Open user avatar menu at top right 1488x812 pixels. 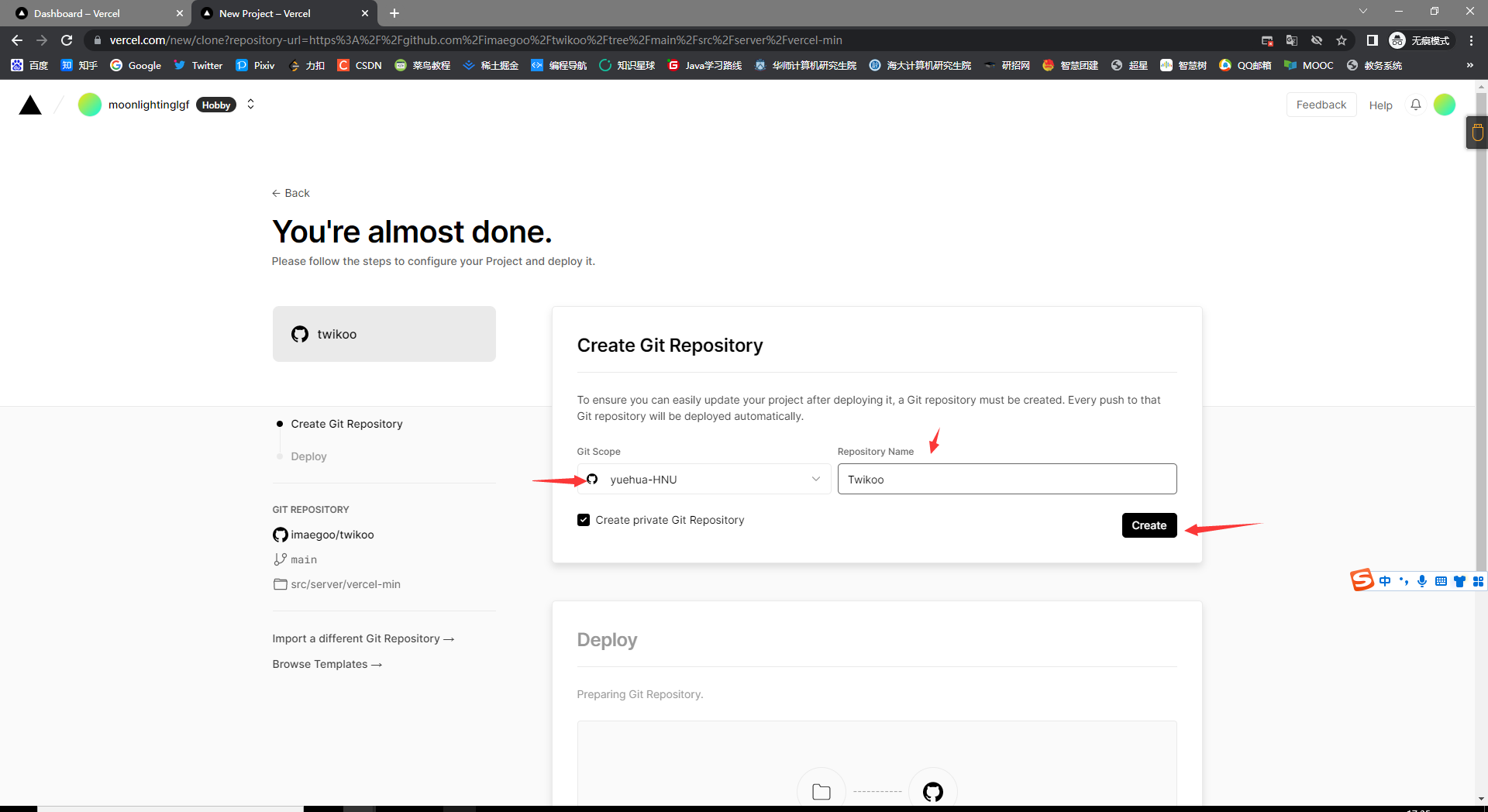[x=1444, y=105]
